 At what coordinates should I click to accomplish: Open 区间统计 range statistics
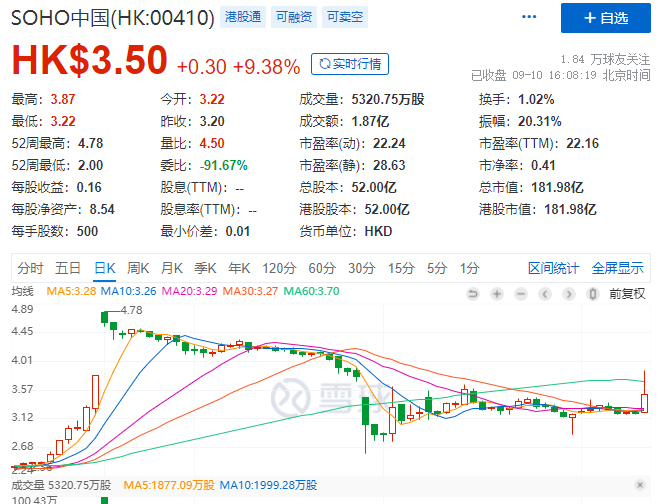tap(554, 268)
